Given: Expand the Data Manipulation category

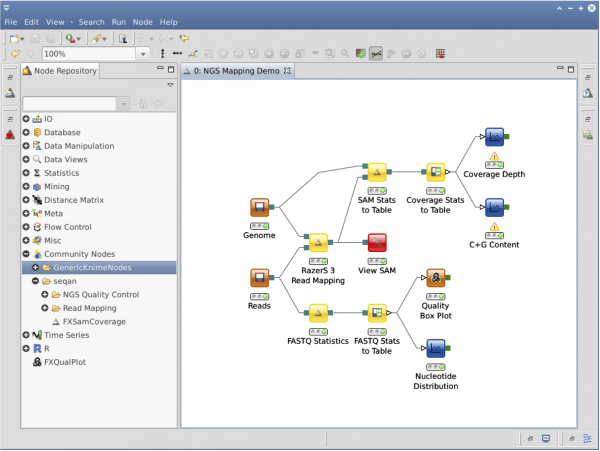Looking at the screenshot, I should point(26,146).
